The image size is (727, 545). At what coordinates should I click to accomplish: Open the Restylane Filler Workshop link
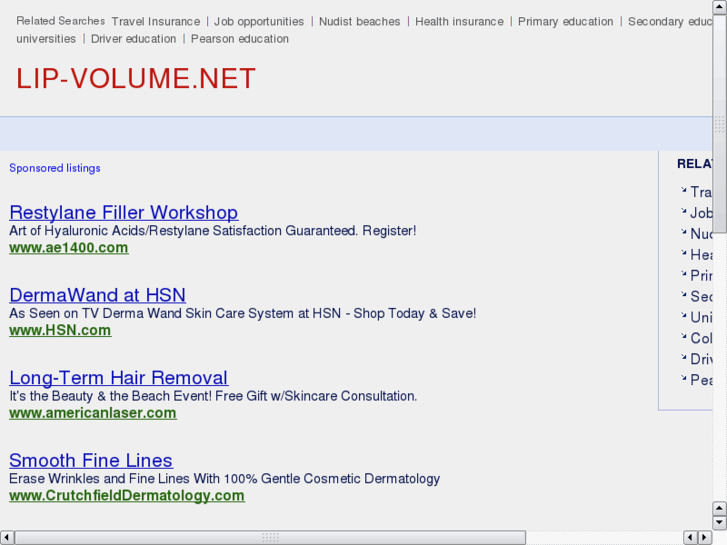(124, 212)
